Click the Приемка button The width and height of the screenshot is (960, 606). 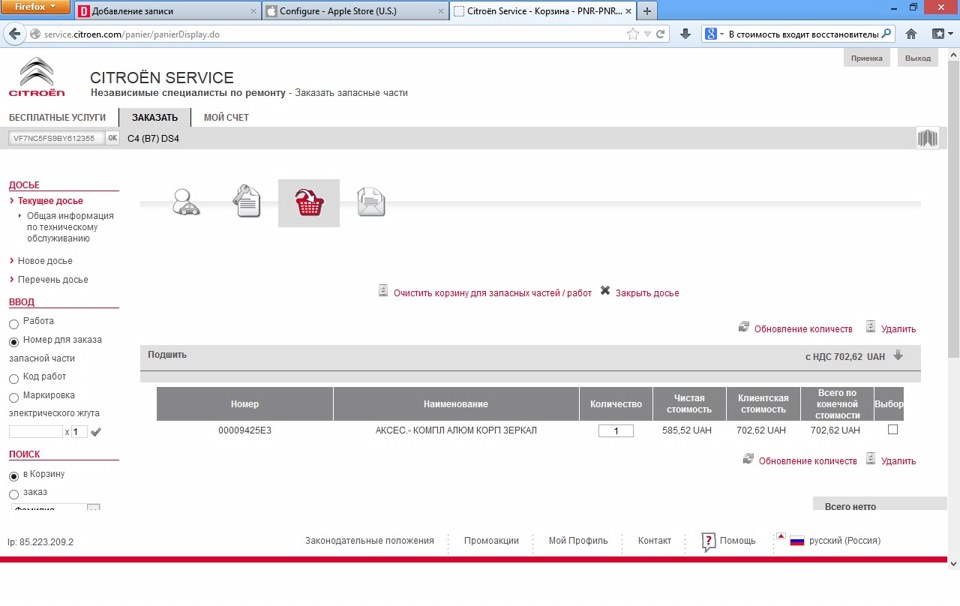coord(866,58)
